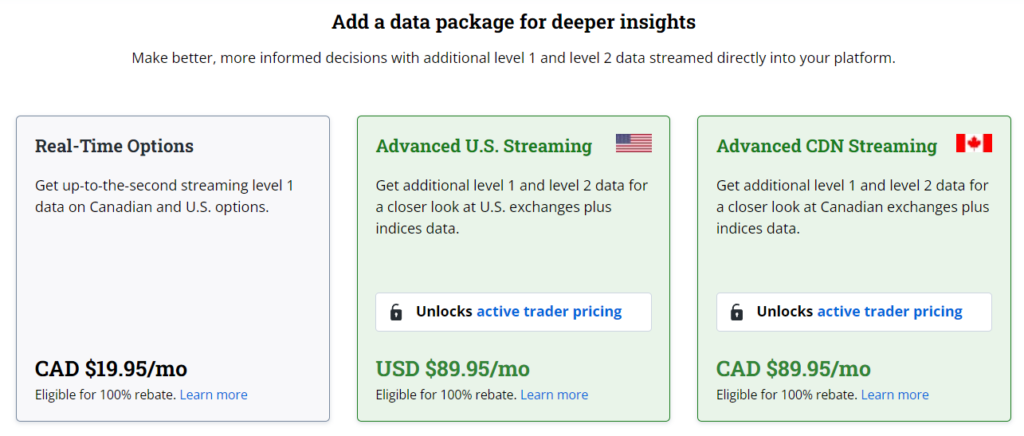The image size is (1024, 436).
Task: Click the CAD $19.95/mo price
Action: pyautogui.click(x=111, y=368)
